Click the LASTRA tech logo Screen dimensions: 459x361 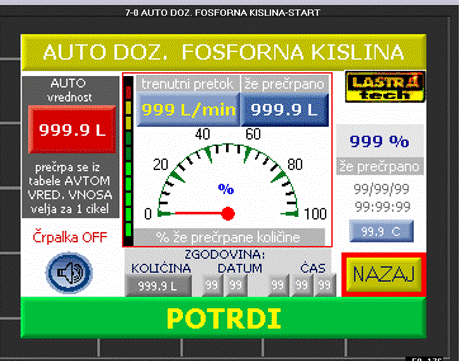385,87
